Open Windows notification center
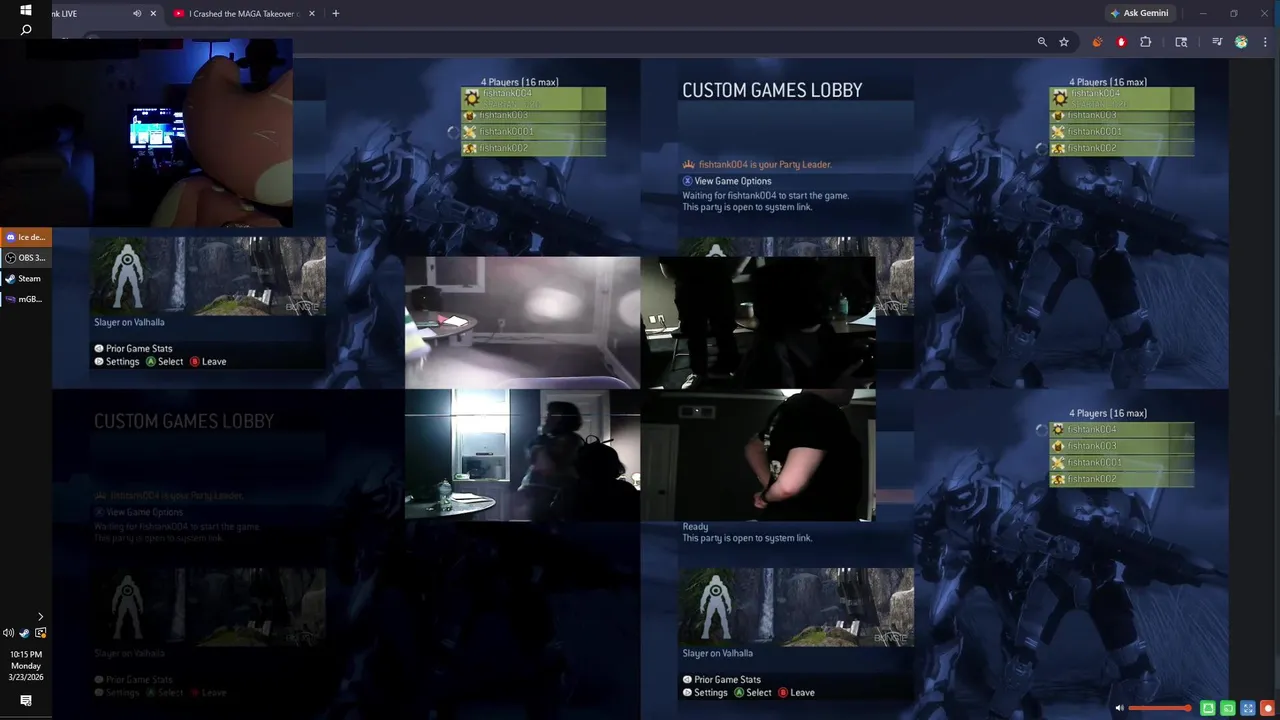The height and width of the screenshot is (720, 1280). [x=26, y=701]
